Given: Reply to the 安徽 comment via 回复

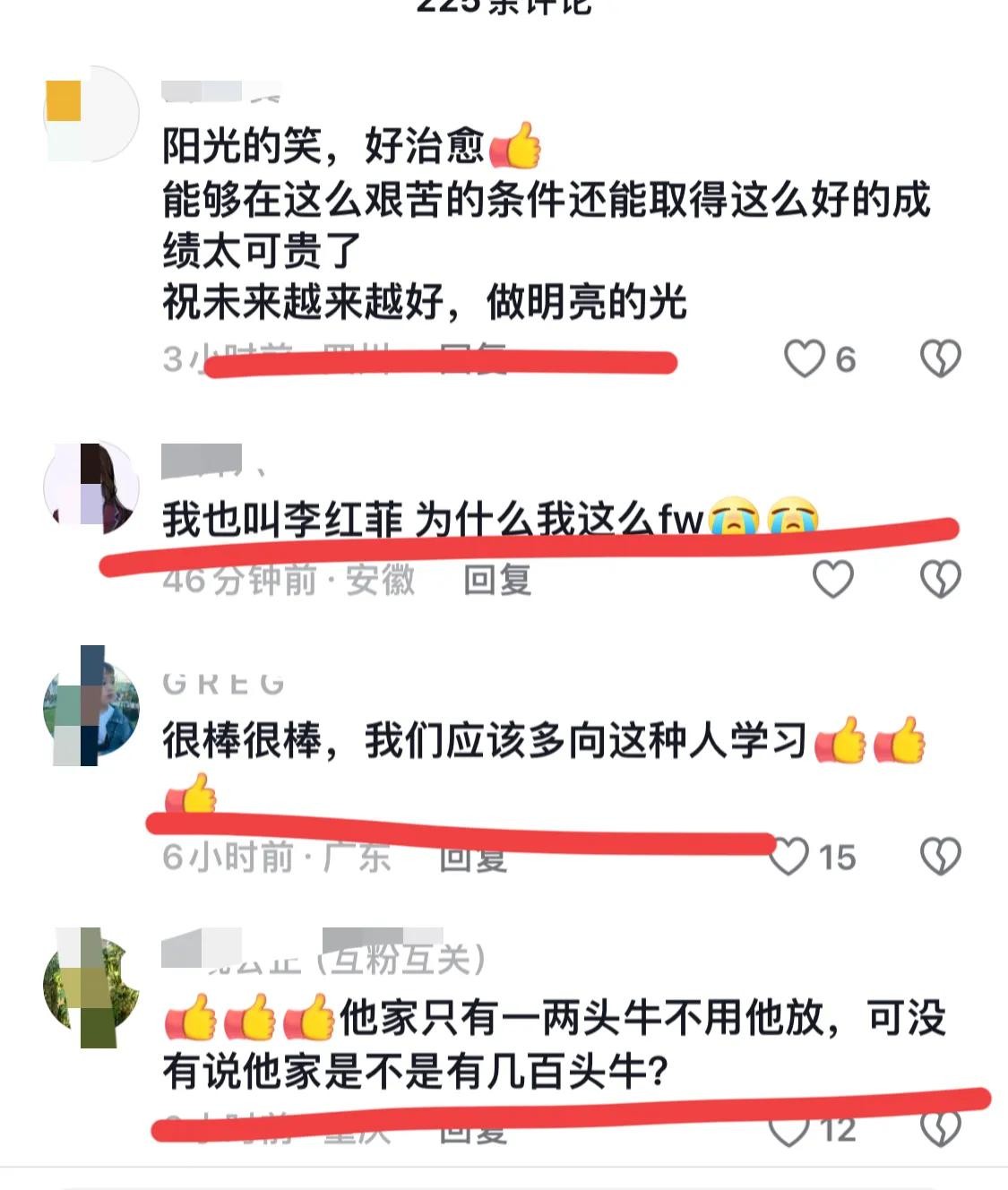Looking at the screenshot, I should pos(498,580).
